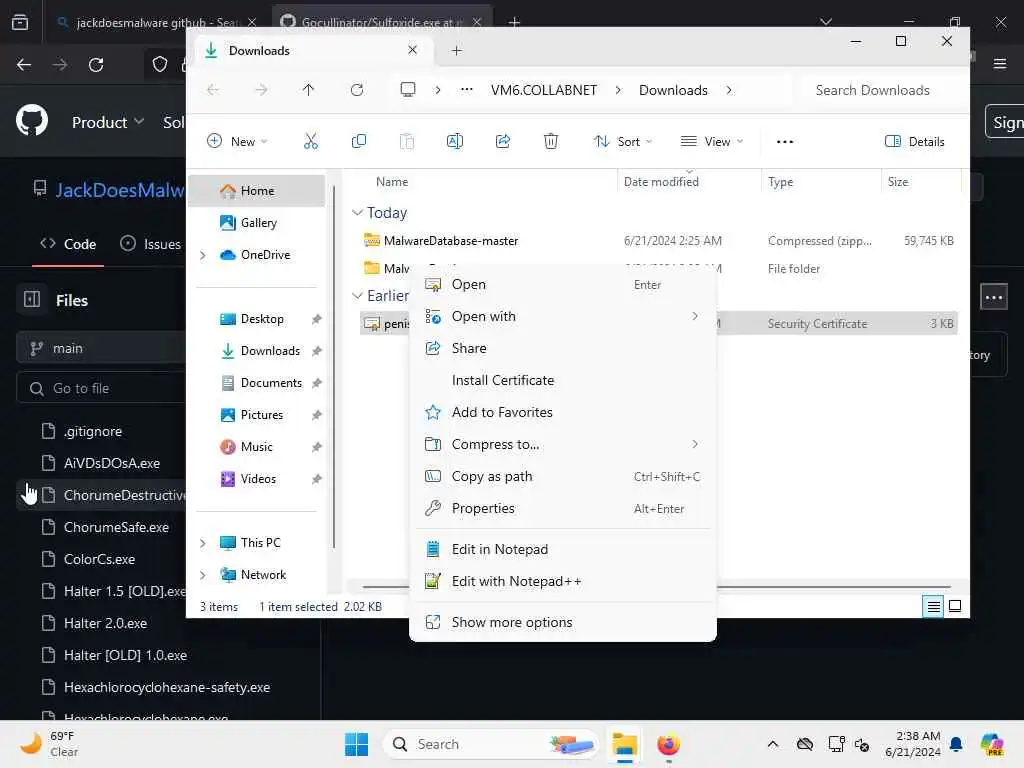The width and height of the screenshot is (1024, 768).
Task: Click the Firefox icon in the taskbar
Action: click(x=668, y=744)
